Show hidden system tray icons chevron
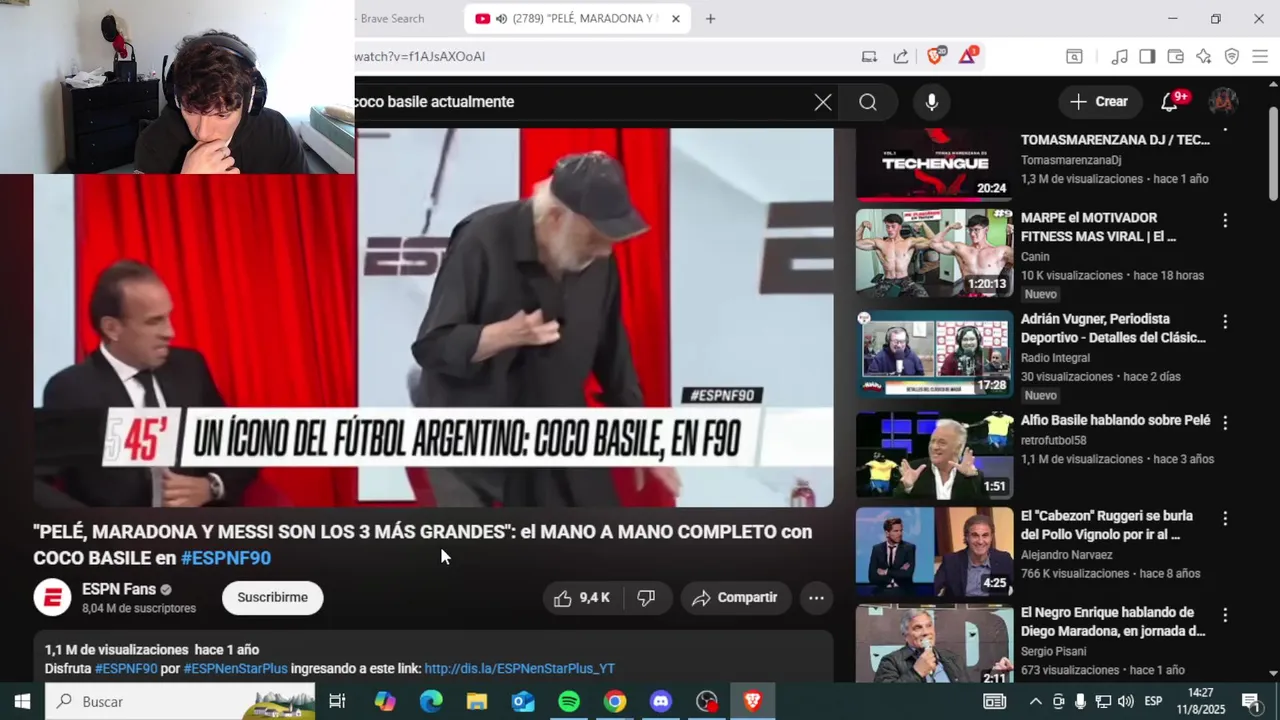This screenshot has width=1280, height=720. [x=1035, y=702]
